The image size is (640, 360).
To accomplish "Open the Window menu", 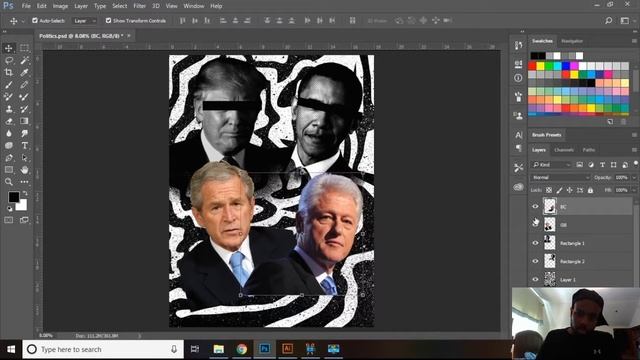I will click(193, 6).
